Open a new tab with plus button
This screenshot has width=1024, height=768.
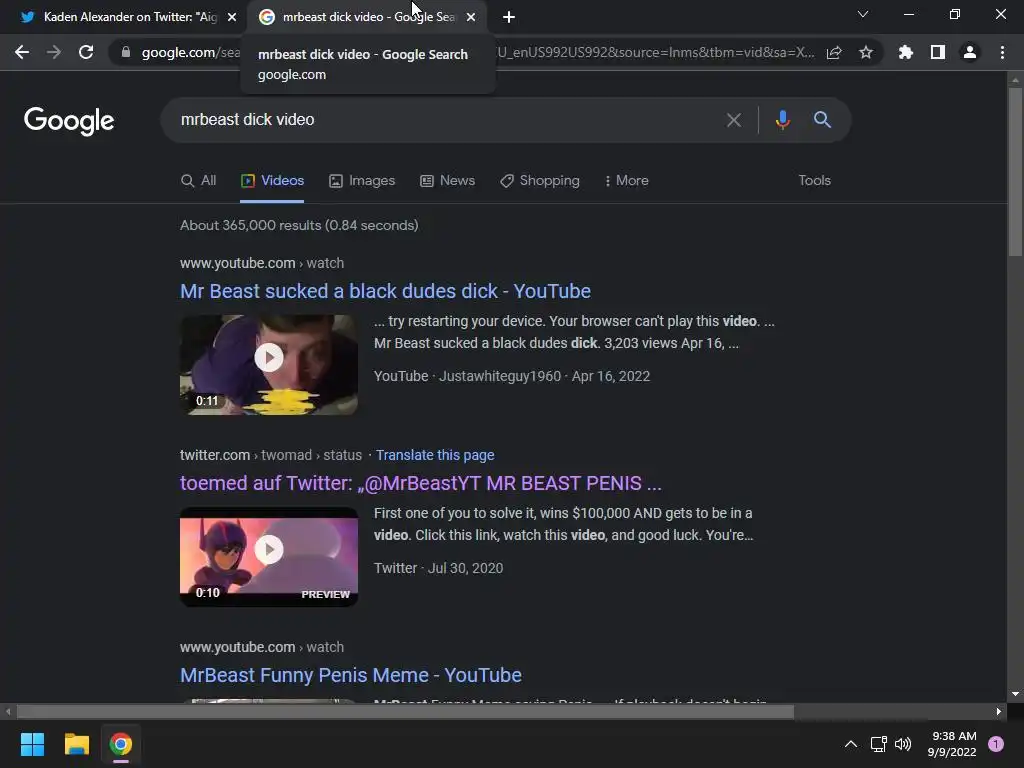coord(509,17)
